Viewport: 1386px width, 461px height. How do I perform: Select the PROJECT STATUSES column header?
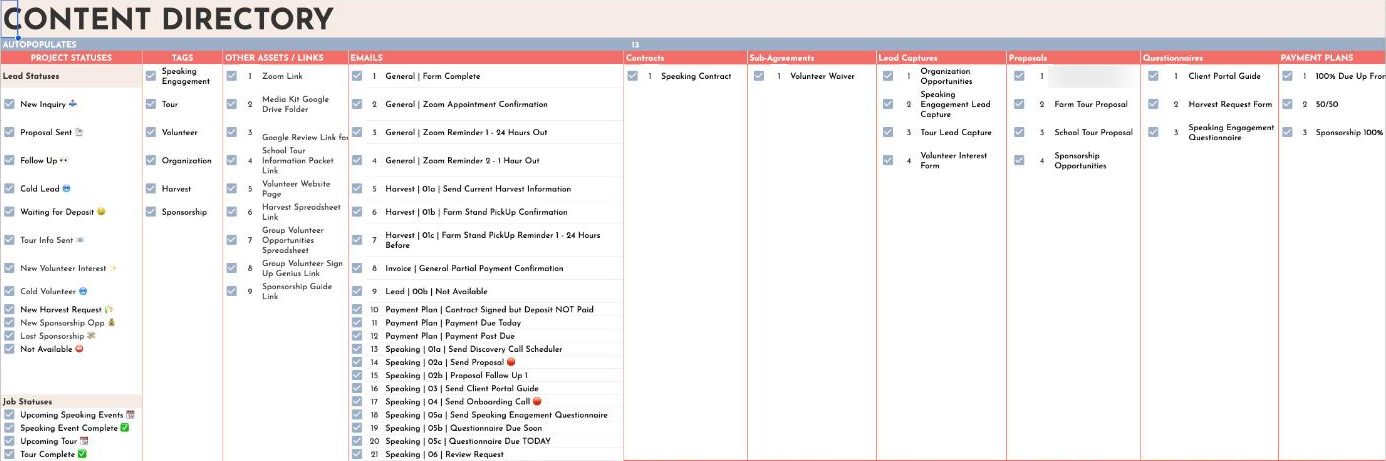(x=71, y=58)
